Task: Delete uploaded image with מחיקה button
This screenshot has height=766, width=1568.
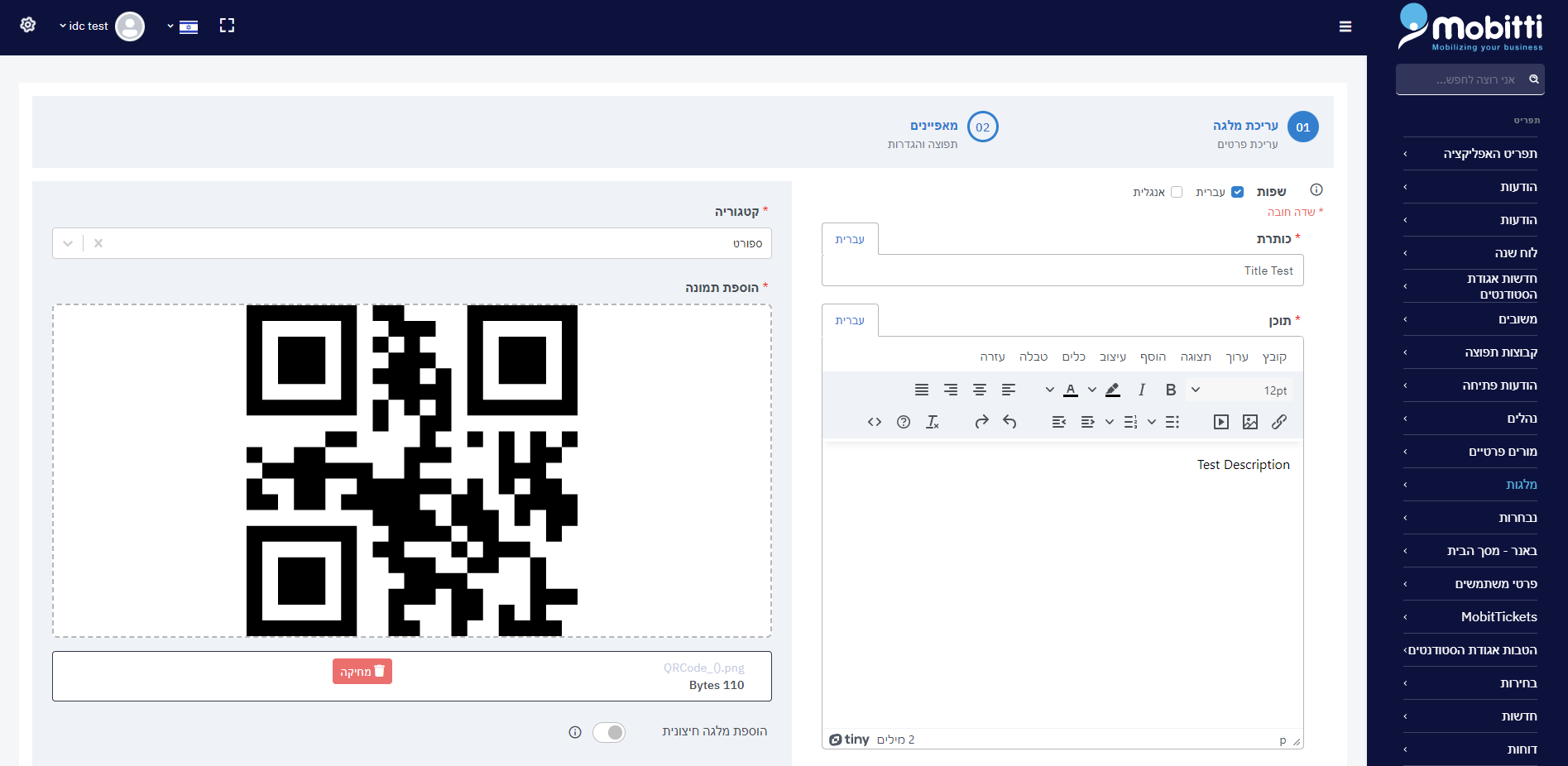Action: 362,672
